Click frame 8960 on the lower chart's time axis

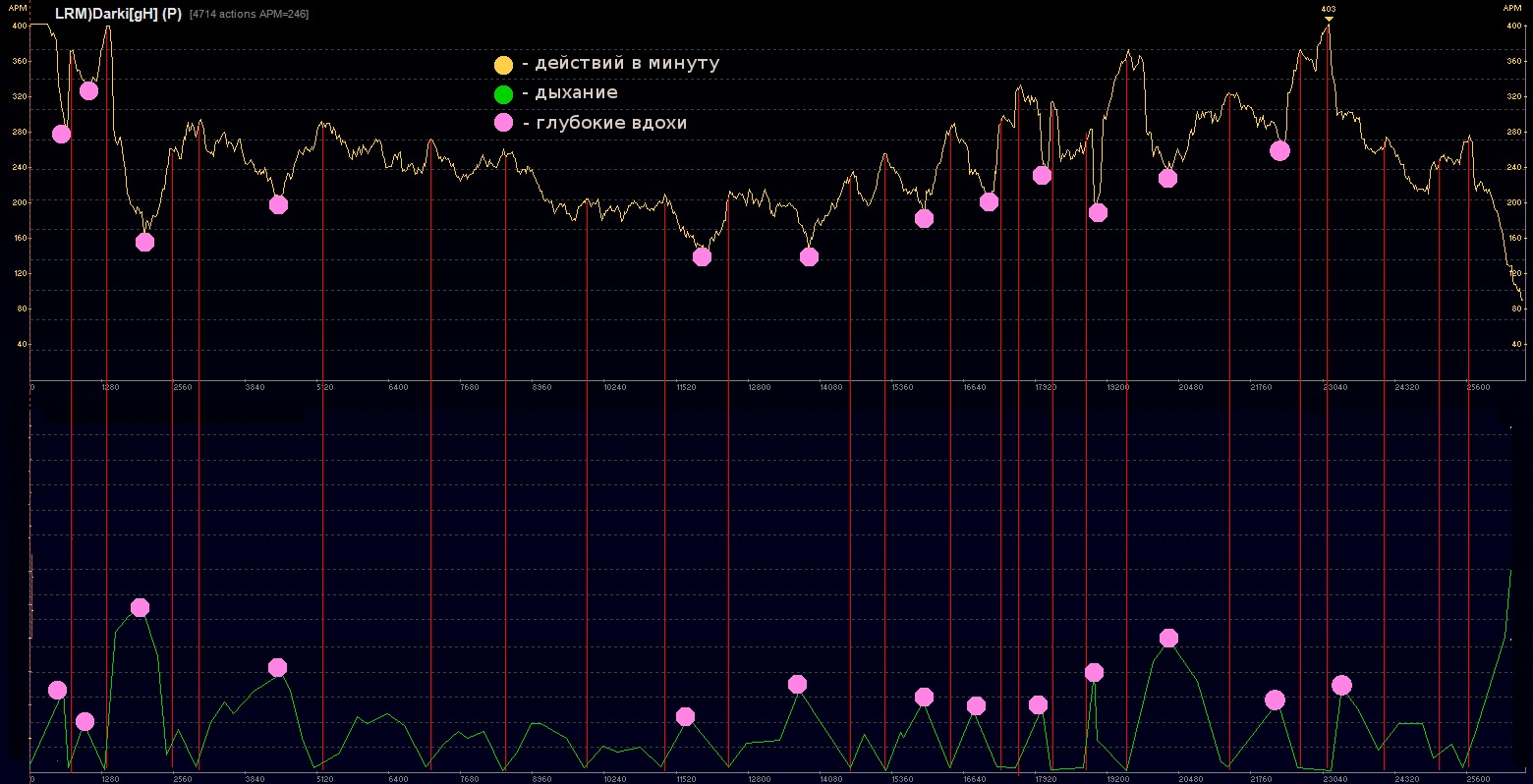pos(541,778)
